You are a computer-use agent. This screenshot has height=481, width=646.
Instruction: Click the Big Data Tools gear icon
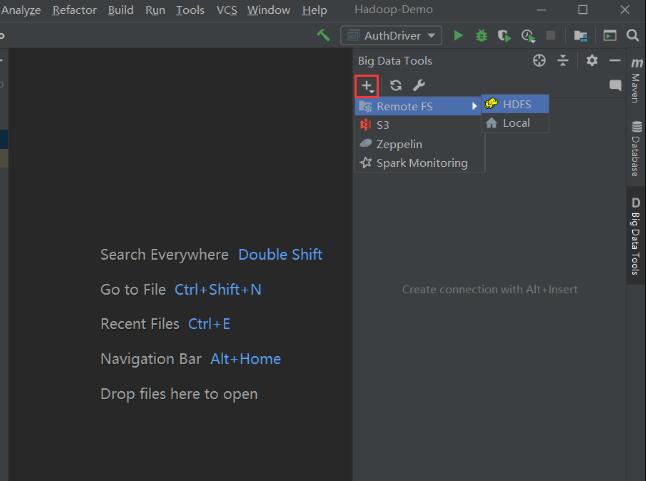tap(591, 61)
